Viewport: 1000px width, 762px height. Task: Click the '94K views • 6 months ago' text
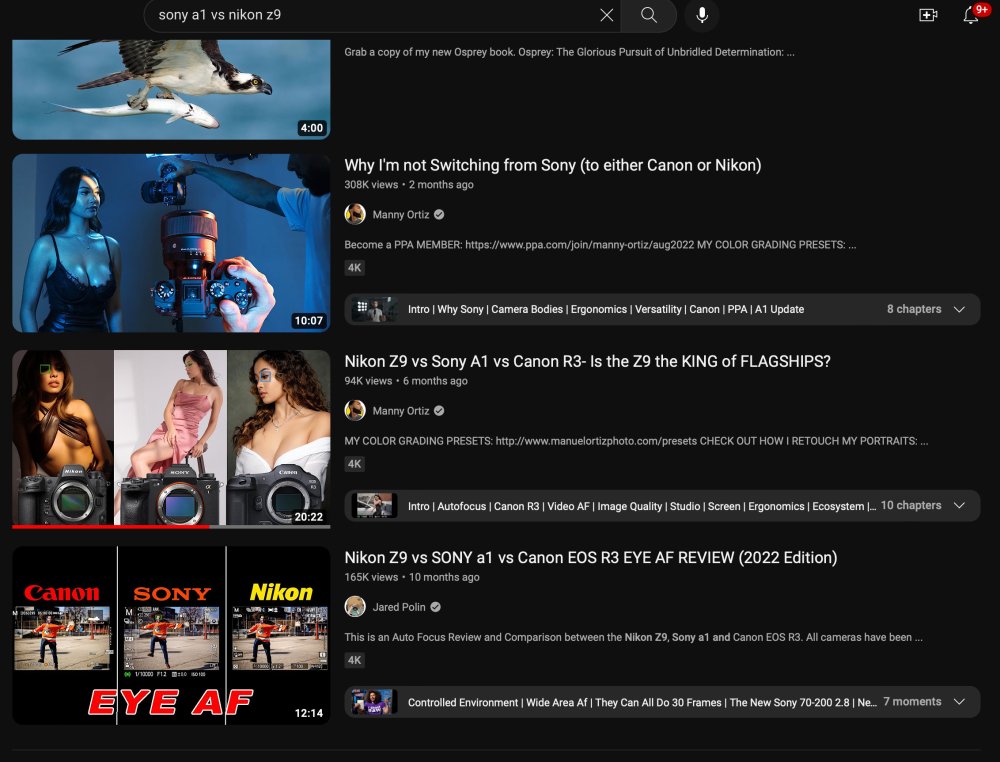coord(406,381)
